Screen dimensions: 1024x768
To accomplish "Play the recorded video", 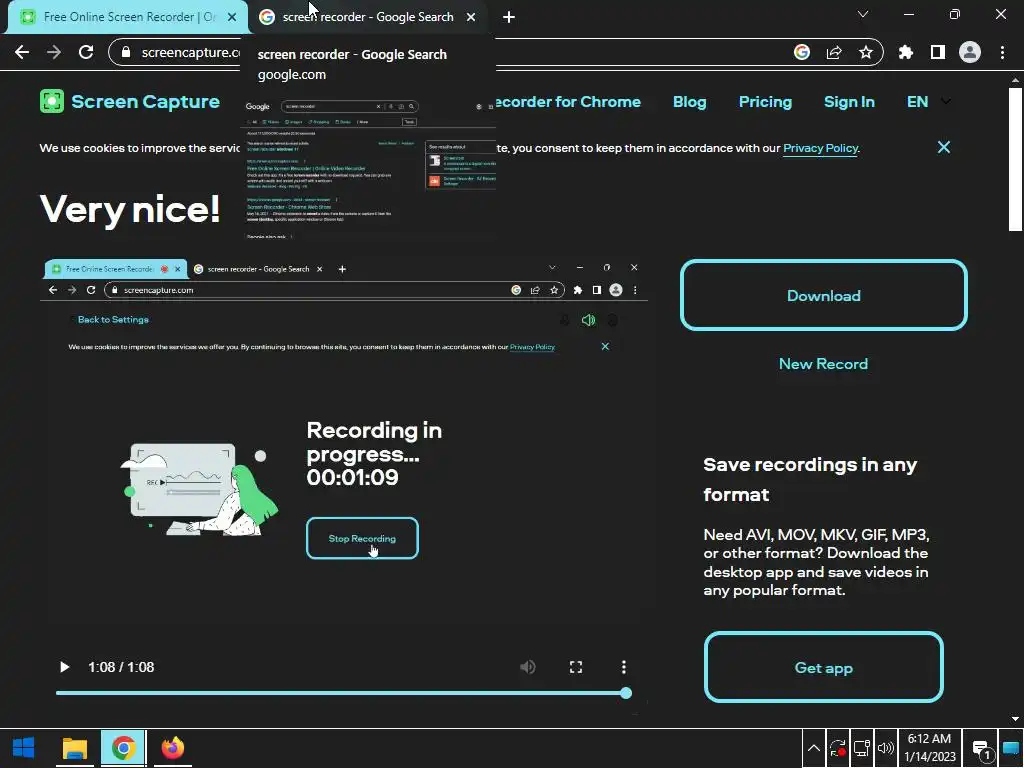I will [x=64, y=667].
